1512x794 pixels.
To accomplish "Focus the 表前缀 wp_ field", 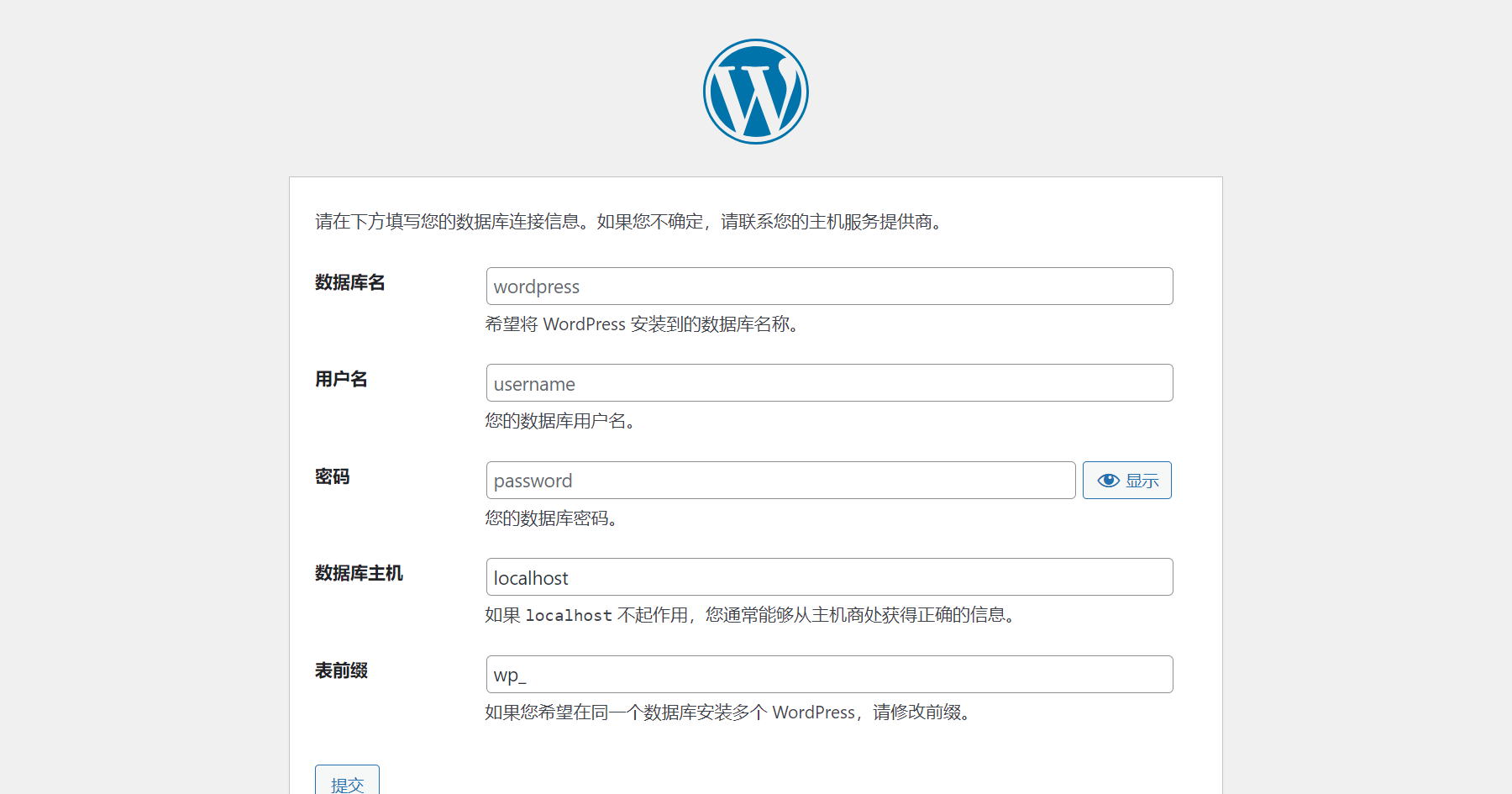I will (830, 675).
